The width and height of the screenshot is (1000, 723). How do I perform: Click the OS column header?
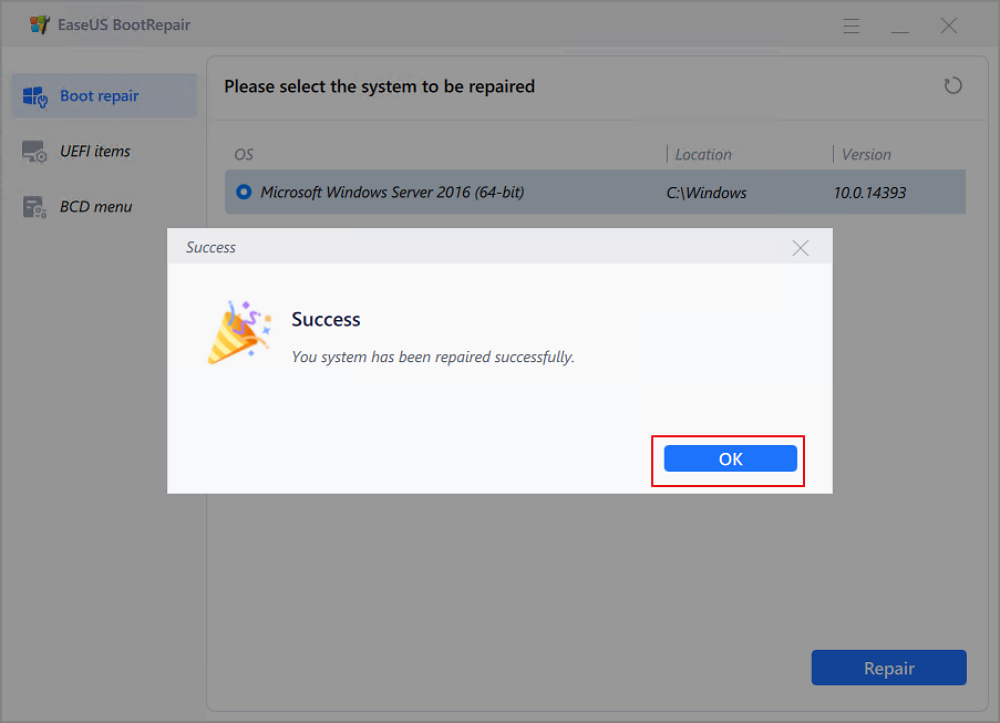pos(244,155)
